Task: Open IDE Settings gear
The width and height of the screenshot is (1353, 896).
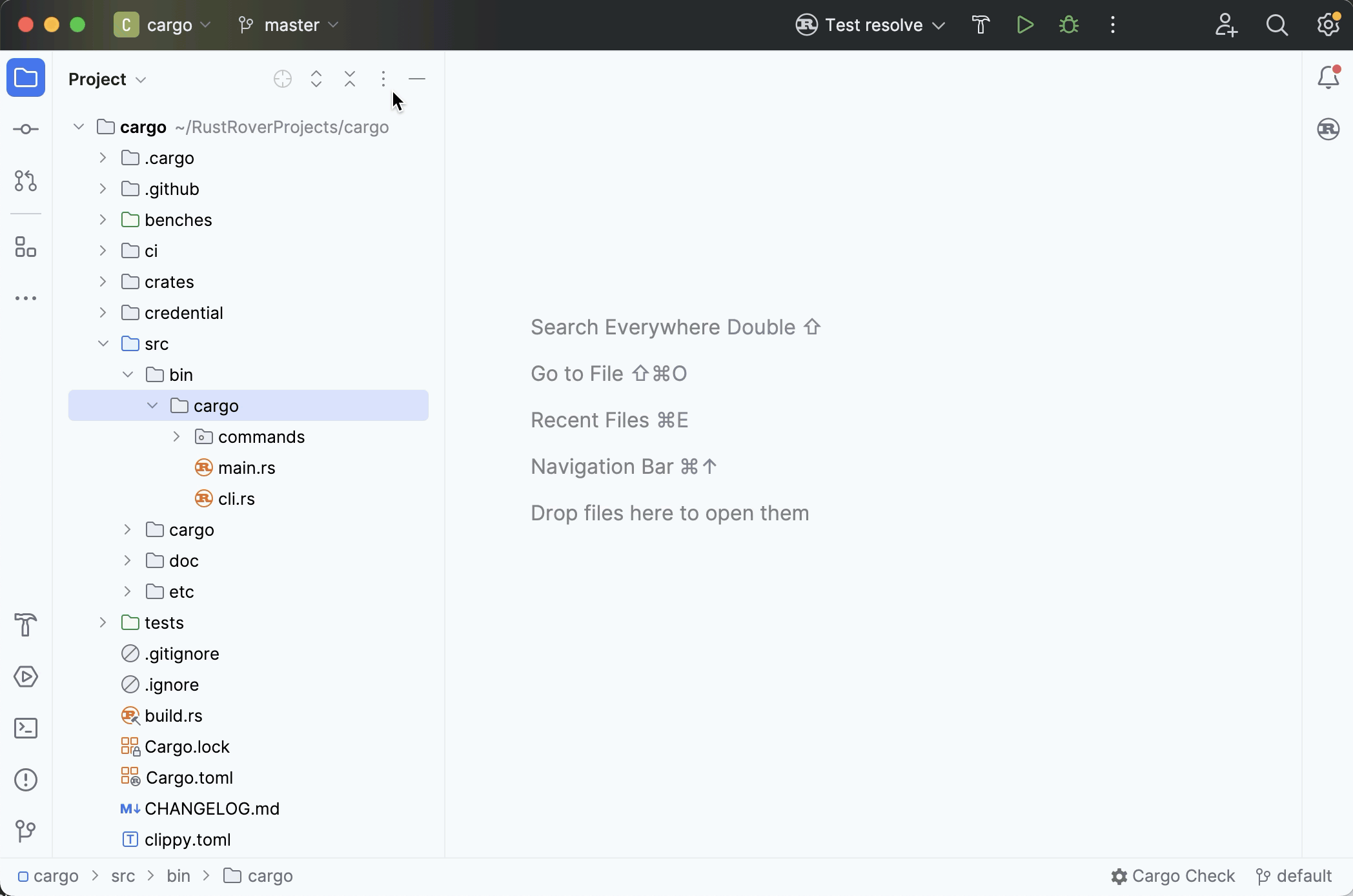Action: (1328, 25)
